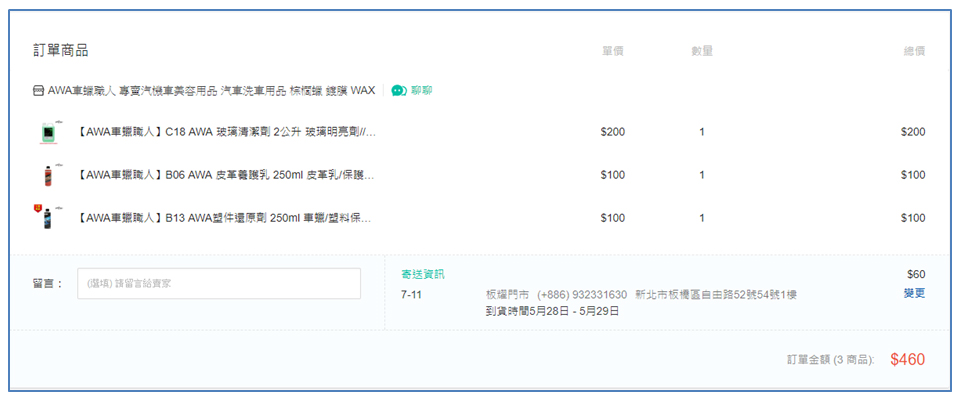Focus the 留言 message input field
This screenshot has width=960, height=401.
coord(219,283)
